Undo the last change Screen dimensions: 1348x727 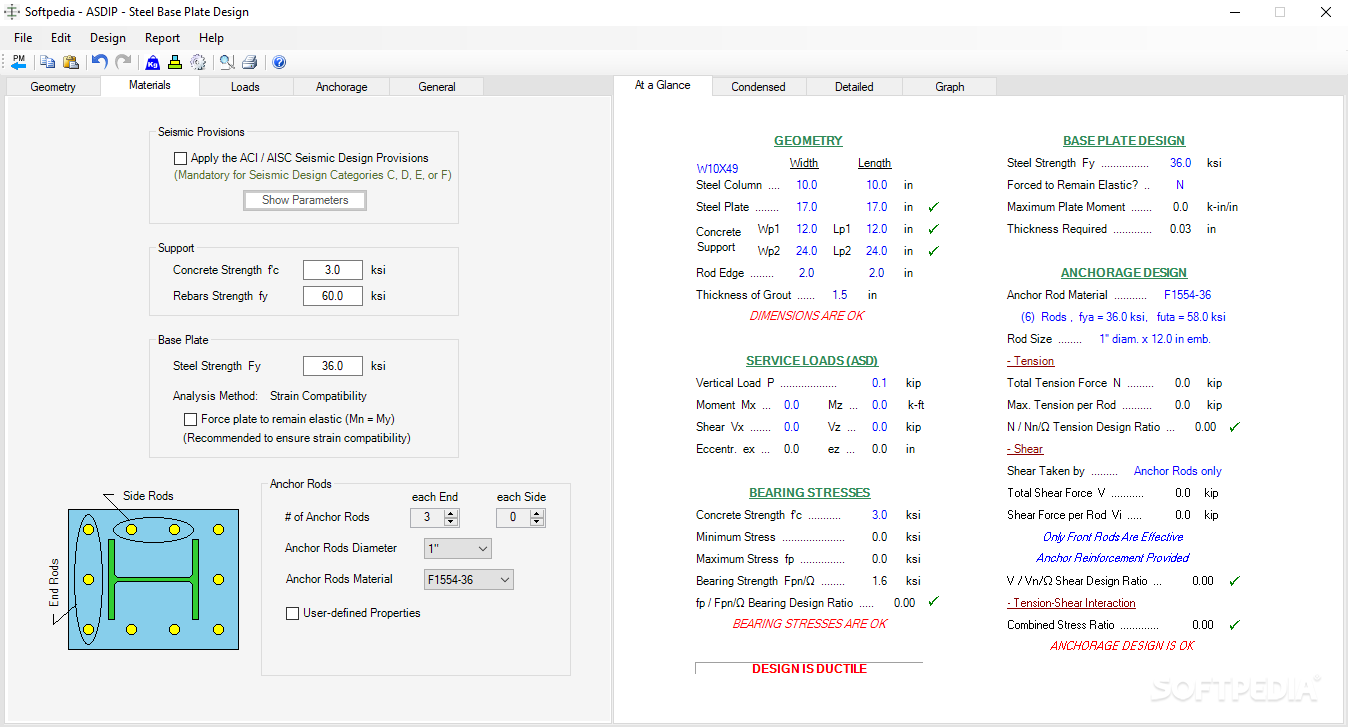tap(99, 62)
